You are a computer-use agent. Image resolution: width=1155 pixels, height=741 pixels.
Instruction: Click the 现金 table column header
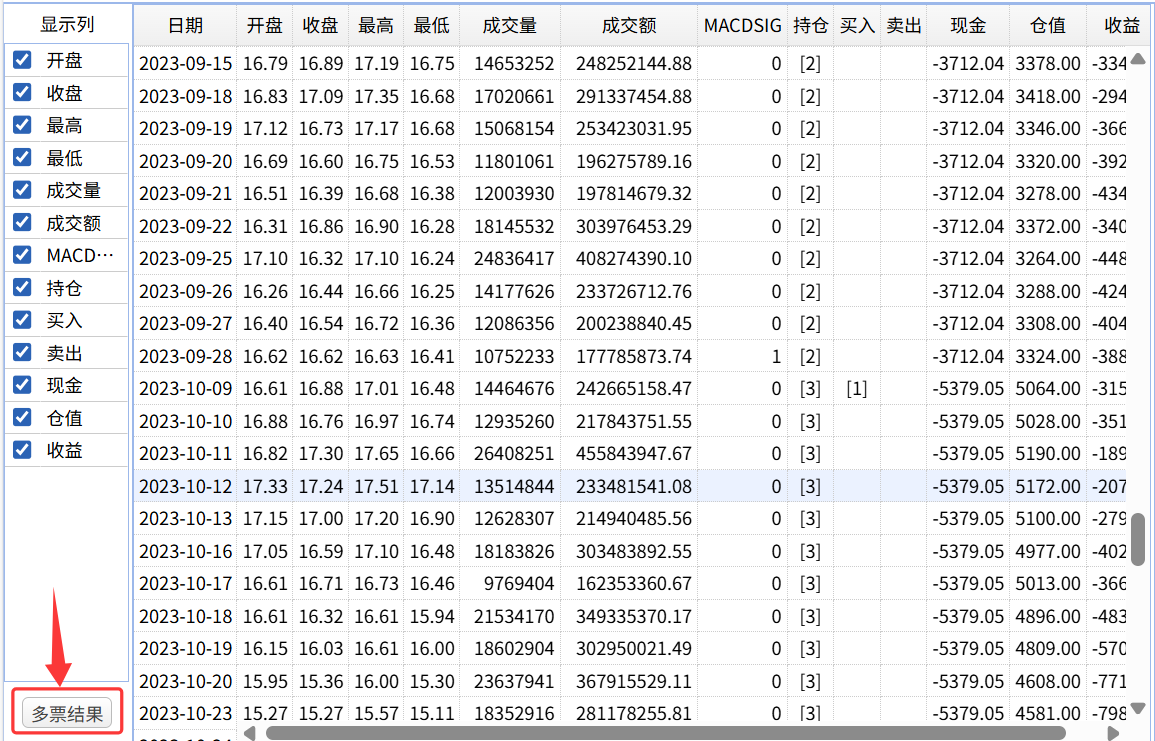click(968, 26)
